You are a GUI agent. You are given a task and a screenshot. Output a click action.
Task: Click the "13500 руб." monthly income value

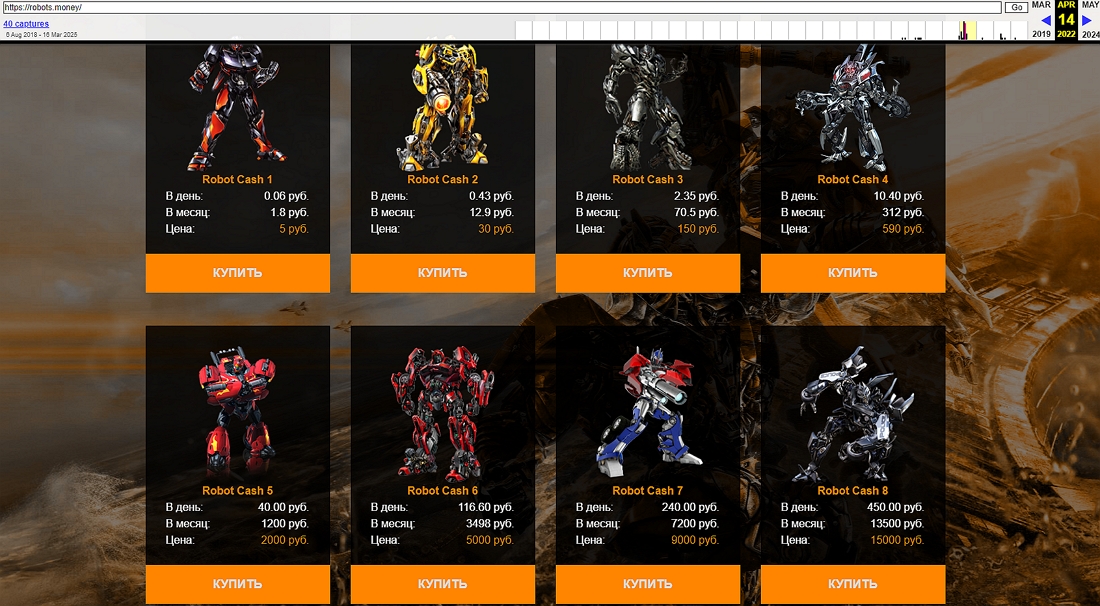[x=897, y=524]
